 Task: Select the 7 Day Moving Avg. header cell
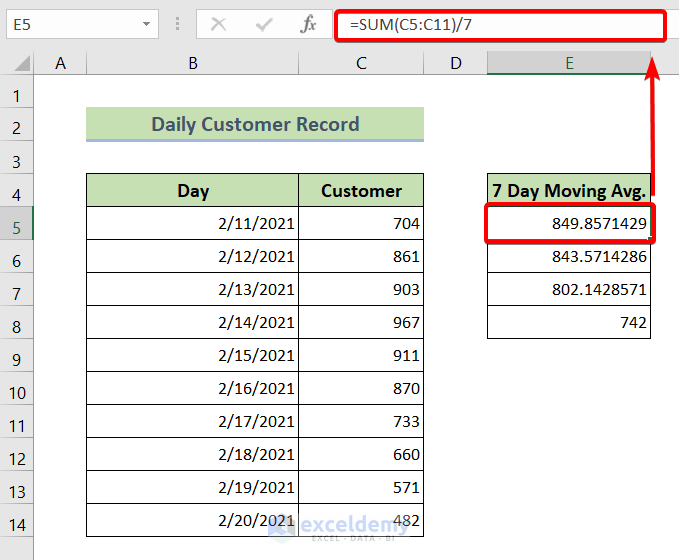coord(569,190)
